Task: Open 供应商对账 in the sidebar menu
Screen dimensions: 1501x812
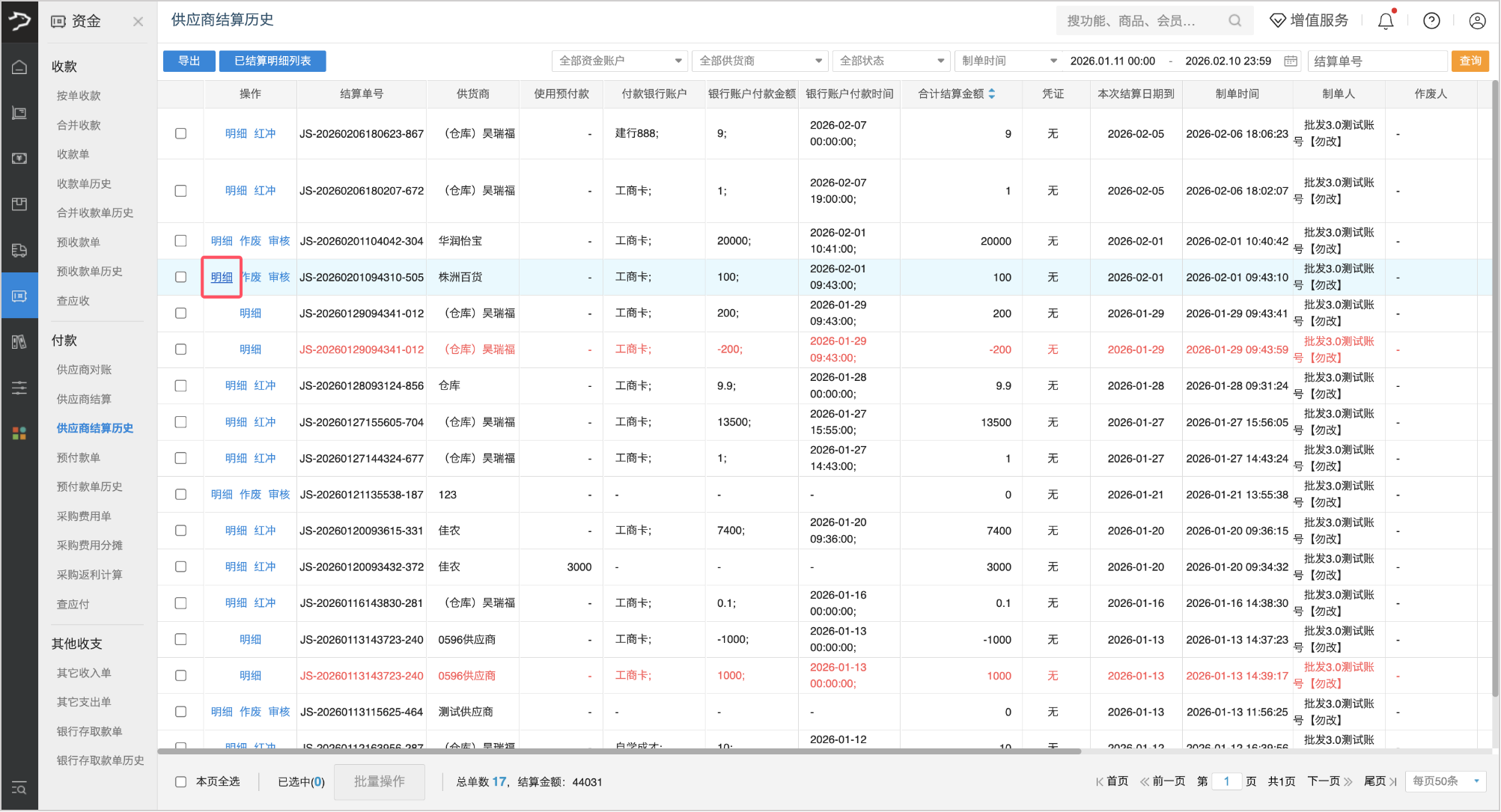Action: pos(84,370)
